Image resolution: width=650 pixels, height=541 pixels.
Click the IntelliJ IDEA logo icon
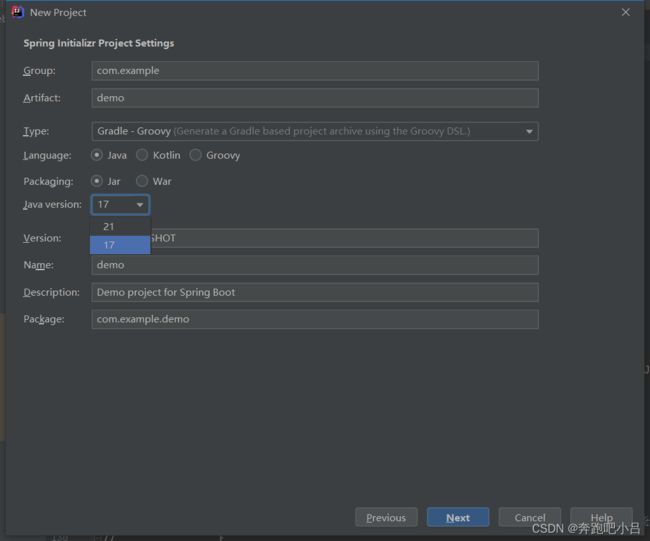click(x=18, y=12)
